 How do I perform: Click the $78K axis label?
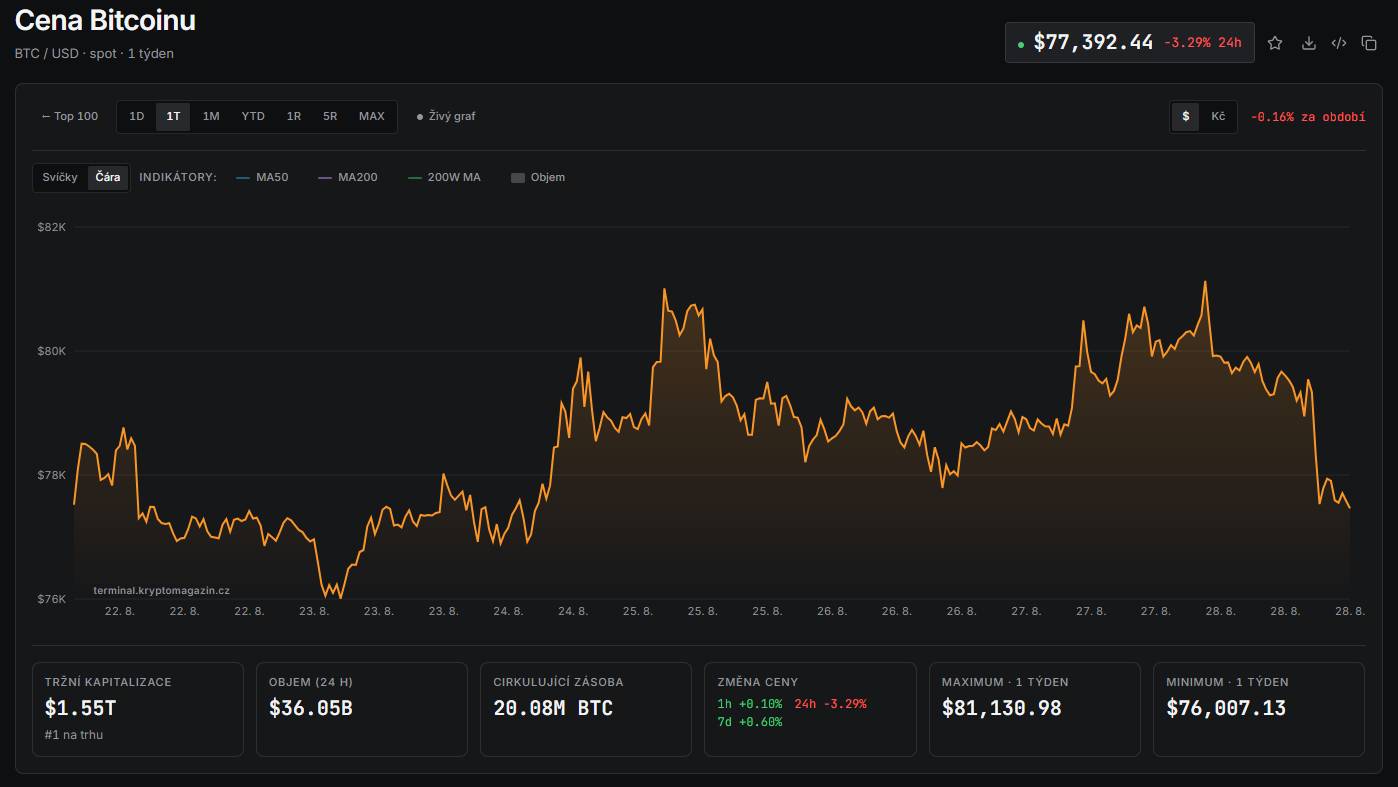tap(51, 475)
